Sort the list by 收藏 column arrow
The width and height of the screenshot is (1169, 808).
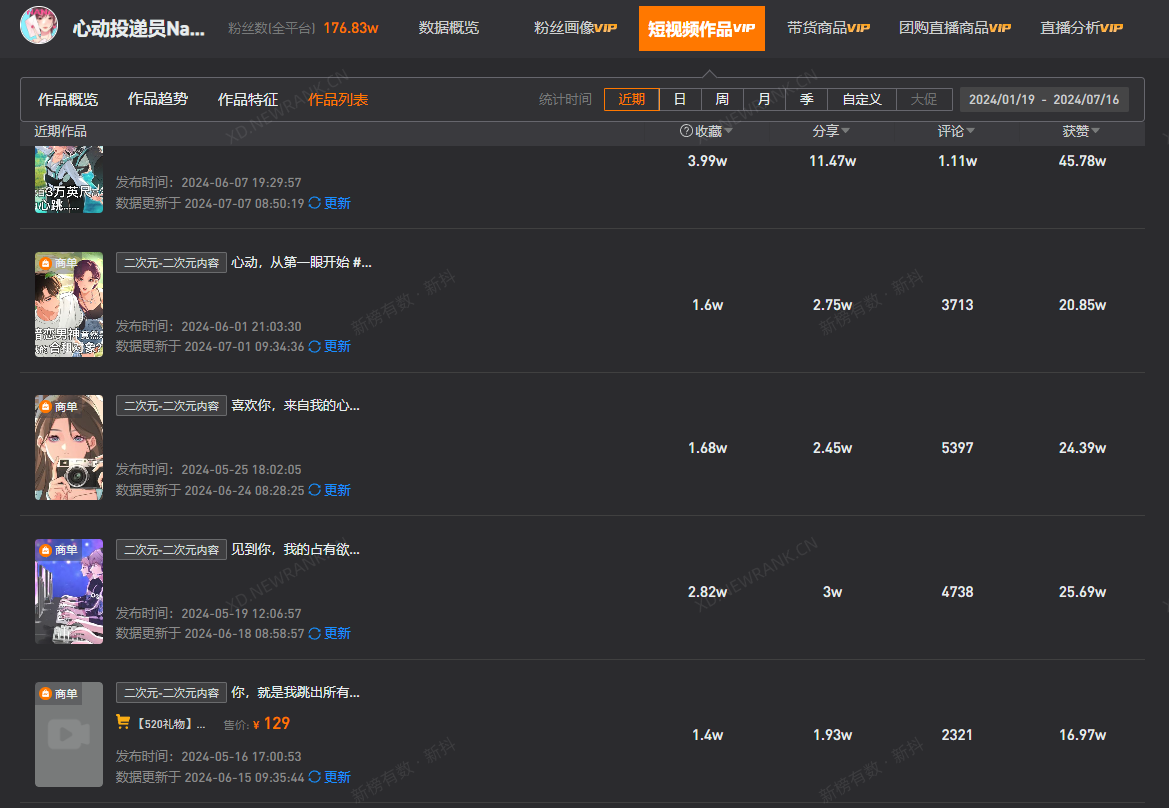[729, 131]
